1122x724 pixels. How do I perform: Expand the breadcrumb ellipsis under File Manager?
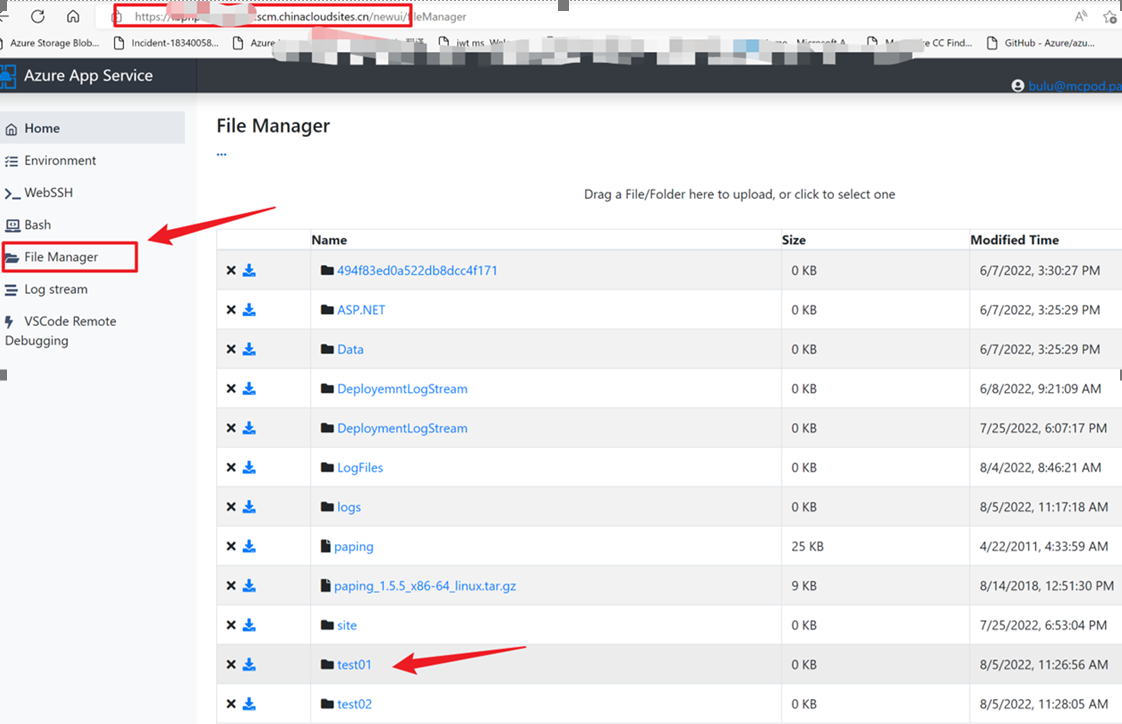(221, 154)
